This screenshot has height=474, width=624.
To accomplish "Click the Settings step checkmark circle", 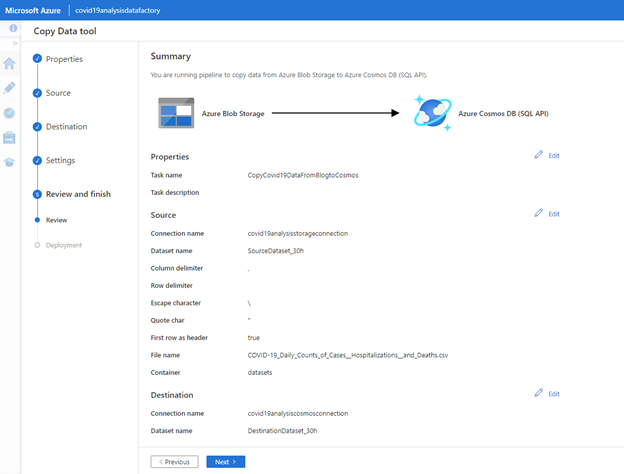I will click(x=37, y=160).
